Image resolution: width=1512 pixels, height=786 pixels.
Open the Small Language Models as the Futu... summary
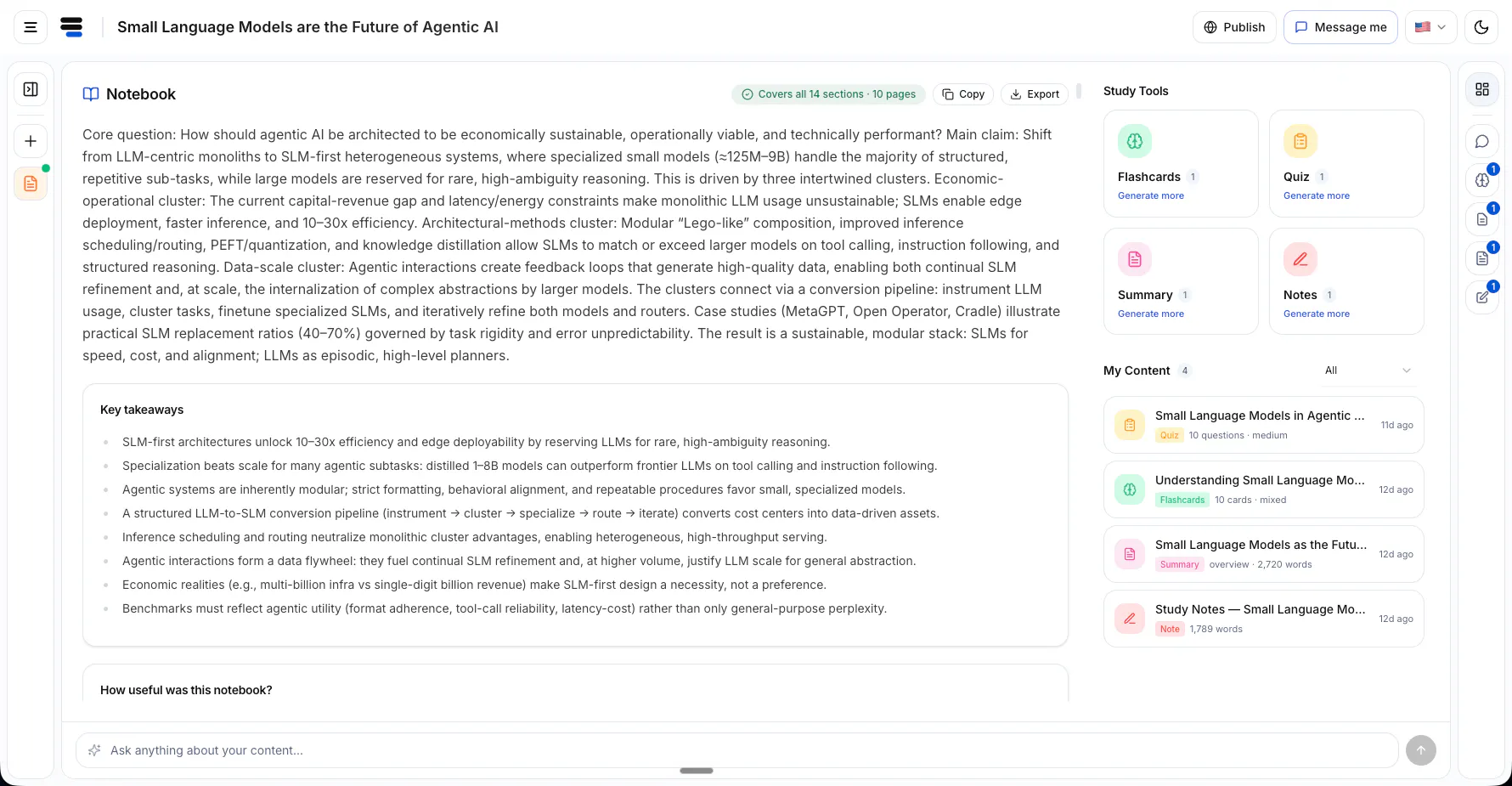1264,554
